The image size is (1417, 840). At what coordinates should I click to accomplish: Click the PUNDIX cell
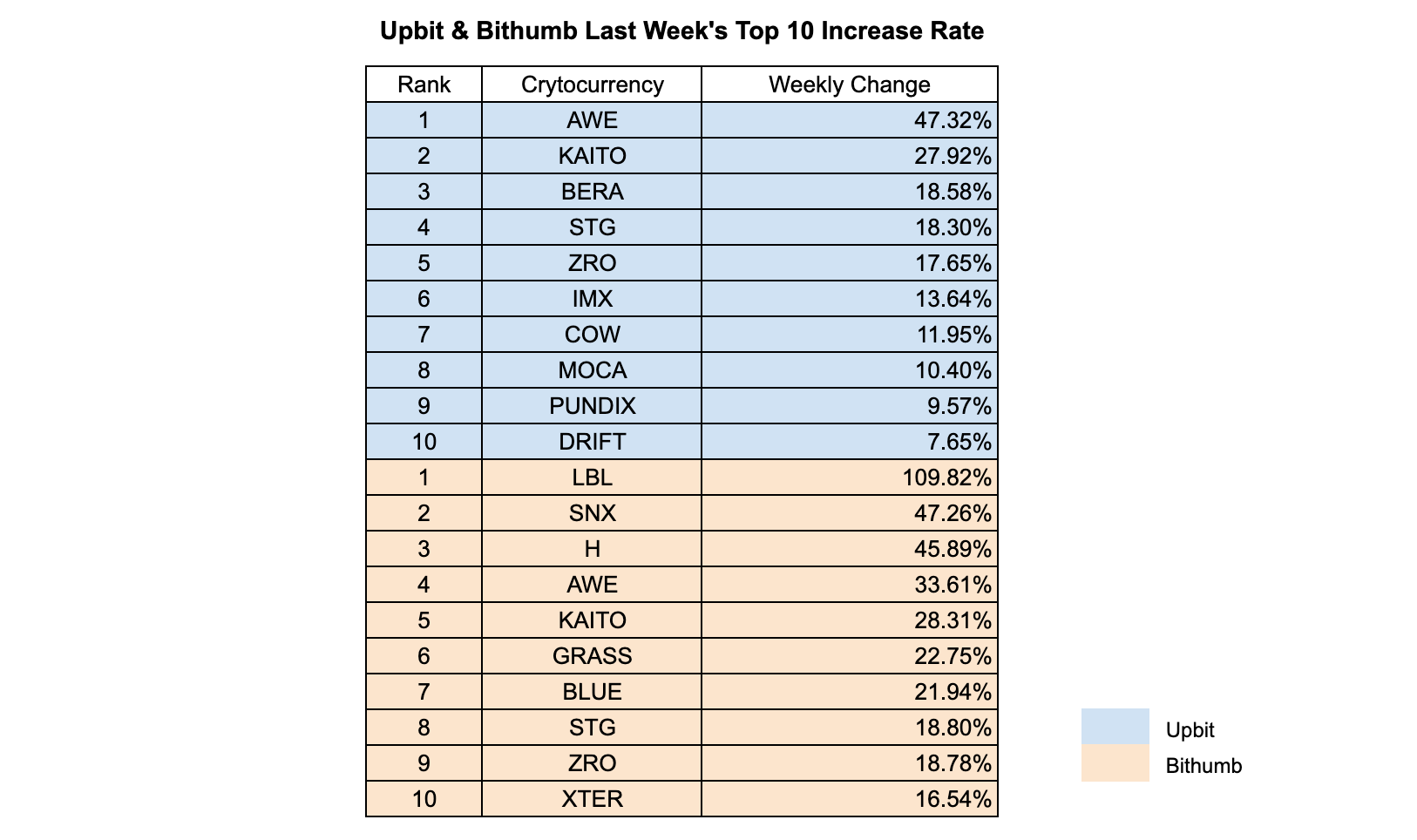(x=592, y=406)
